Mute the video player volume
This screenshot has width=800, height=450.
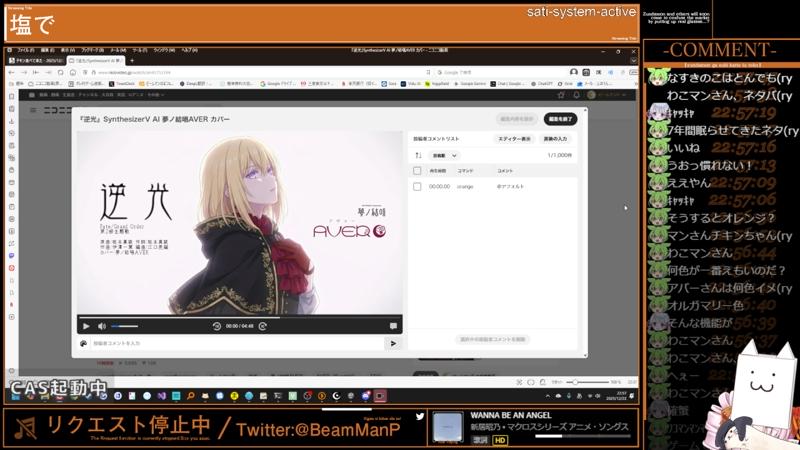click(102, 326)
